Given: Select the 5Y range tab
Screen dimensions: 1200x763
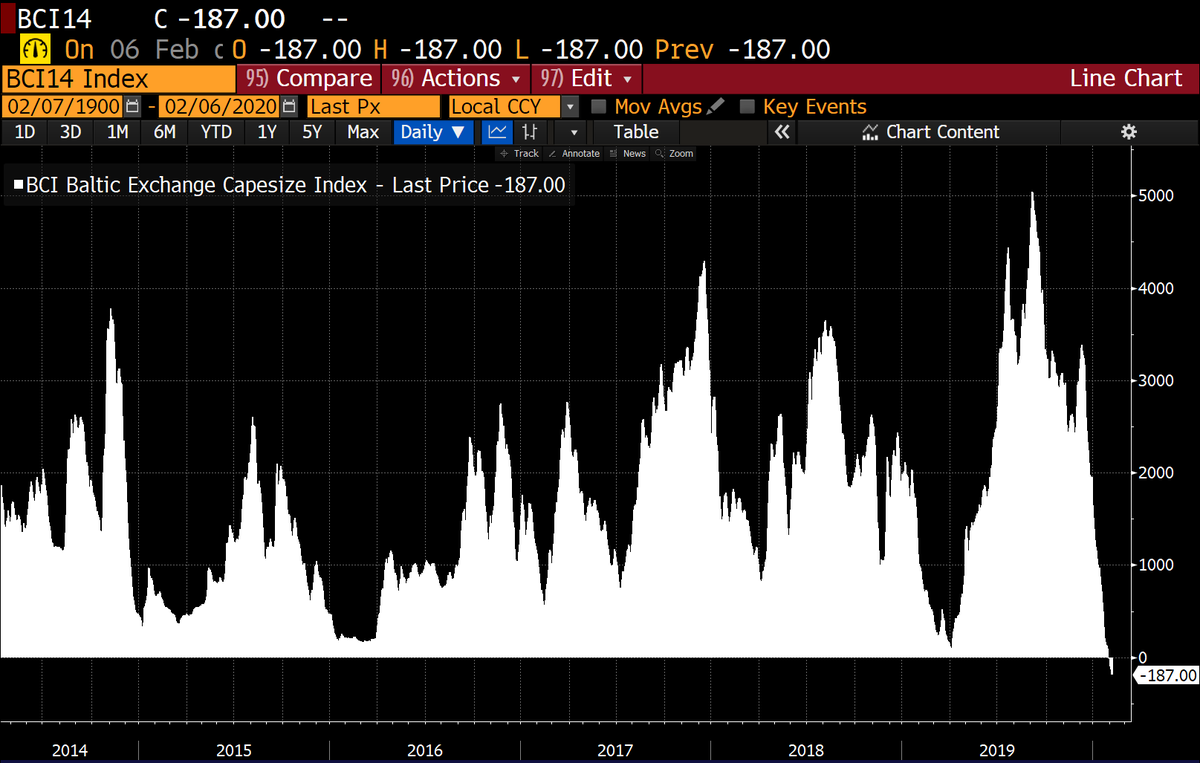Looking at the screenshot, I should point(312,132).
